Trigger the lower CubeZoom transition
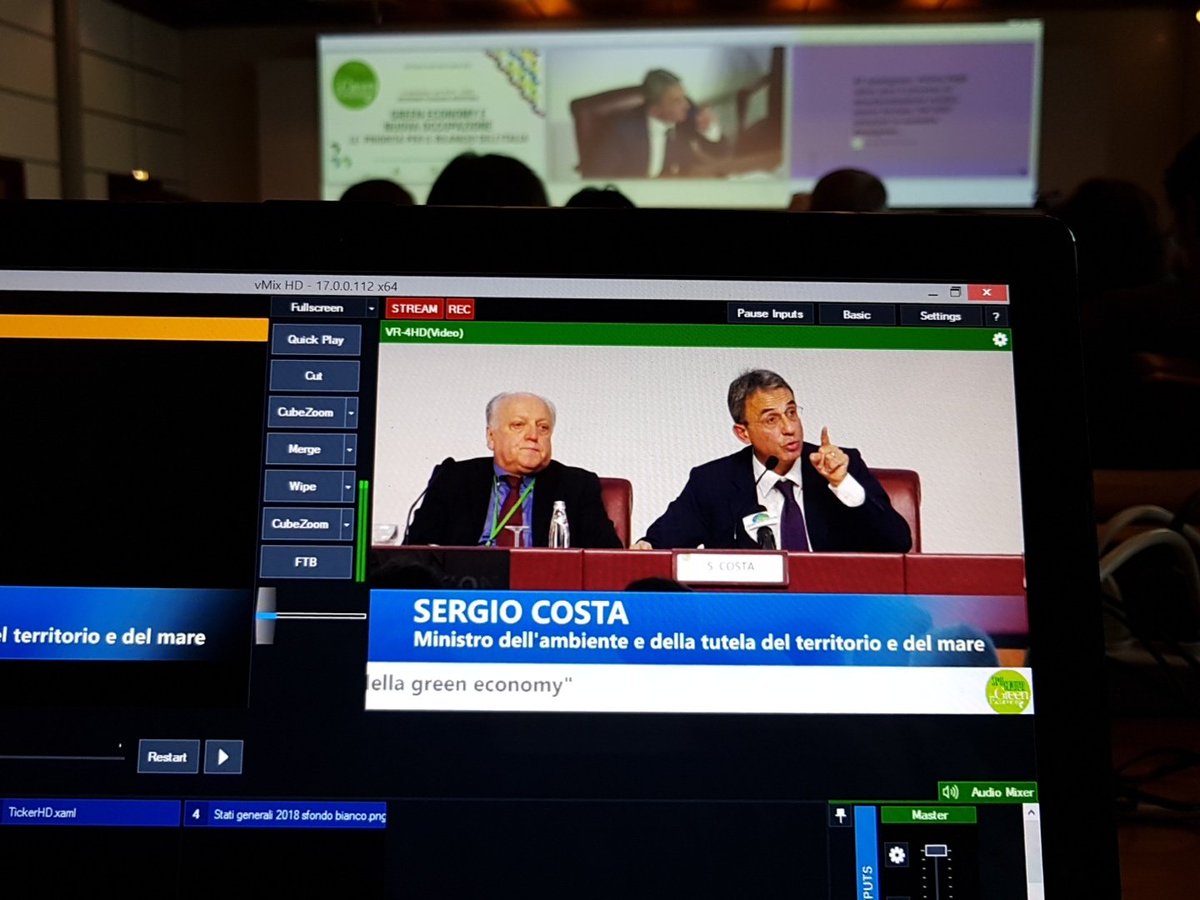 pyautogui.click(x=300, y=523)
